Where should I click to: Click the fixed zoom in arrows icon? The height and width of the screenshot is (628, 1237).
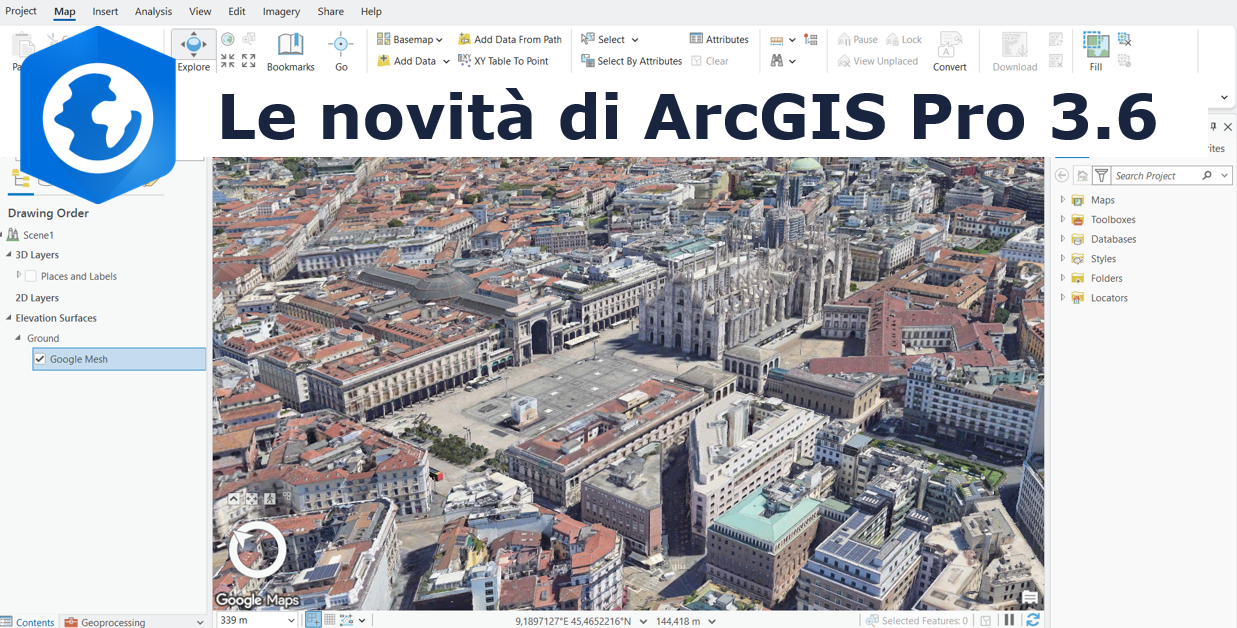coord(228,61)
